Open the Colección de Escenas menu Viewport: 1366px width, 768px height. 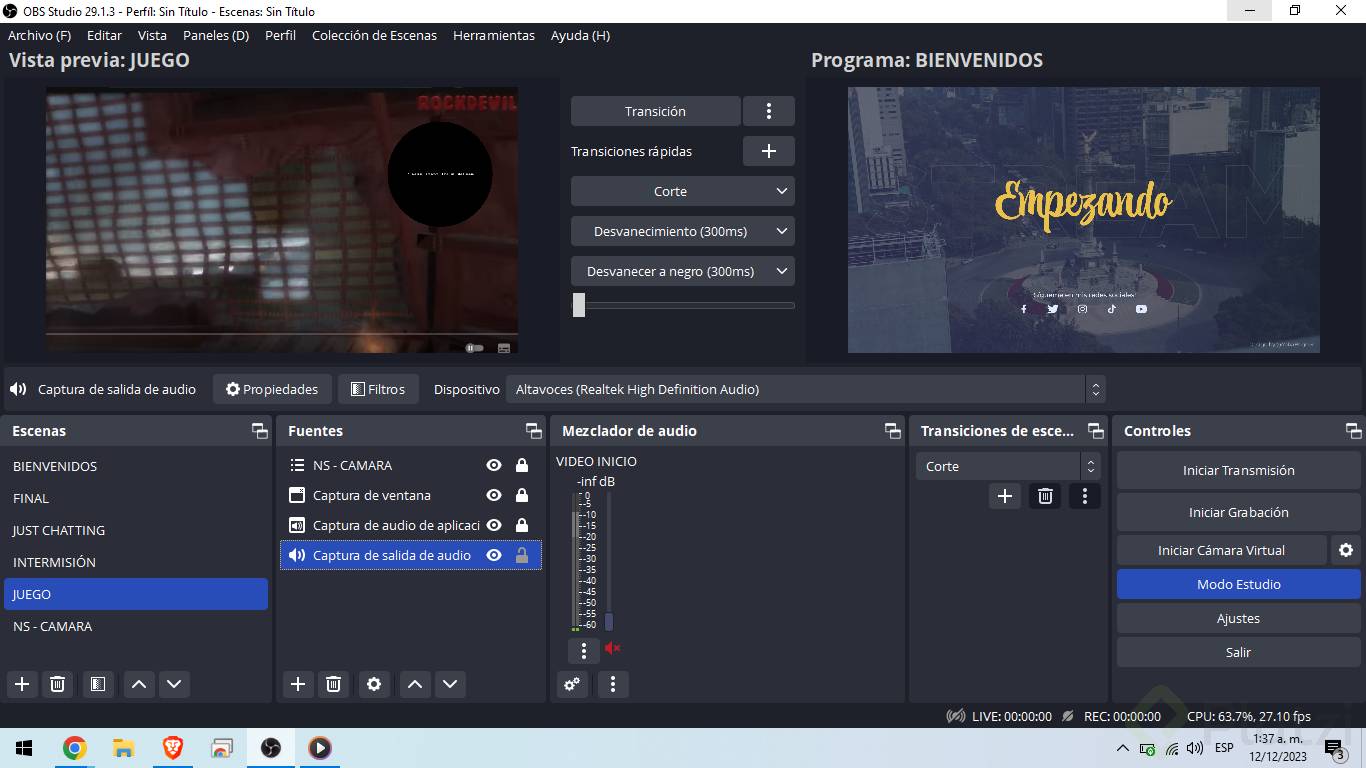[x=374, y=35]
